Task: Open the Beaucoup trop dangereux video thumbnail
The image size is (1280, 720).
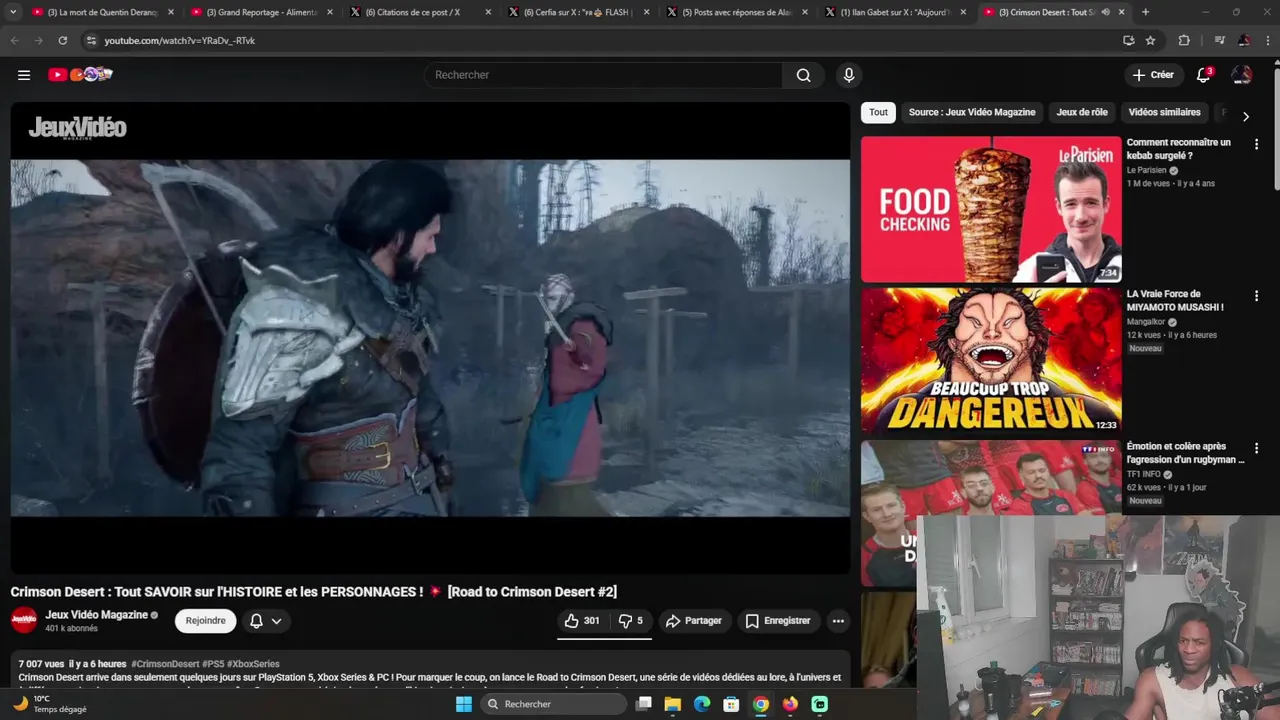Action: tap(991, 361)
